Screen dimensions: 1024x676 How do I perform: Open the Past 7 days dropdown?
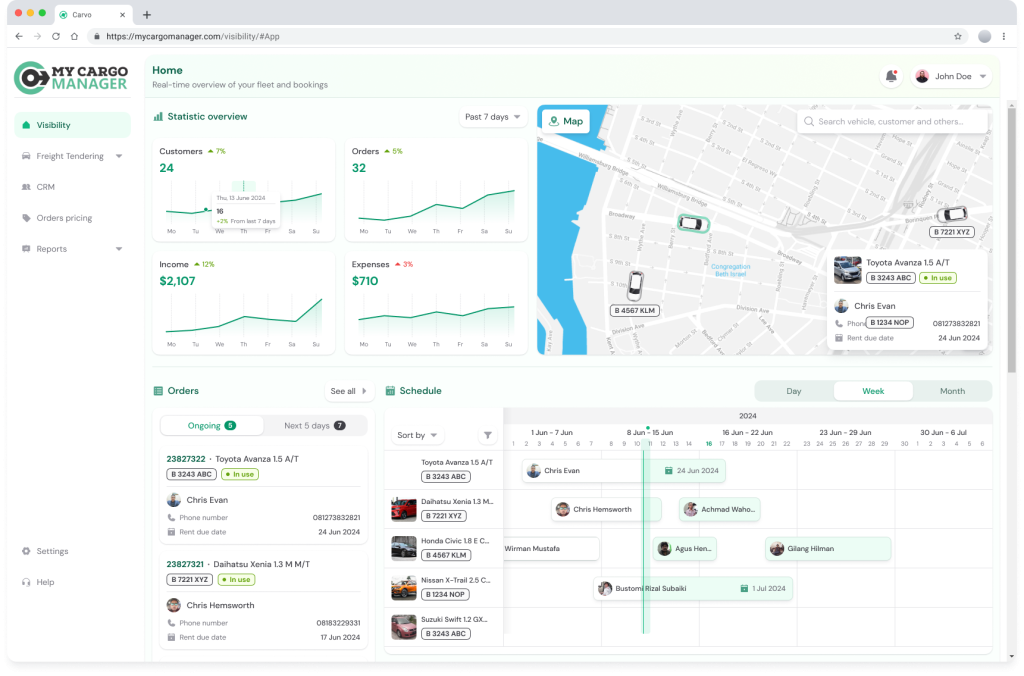click(493, 117)
